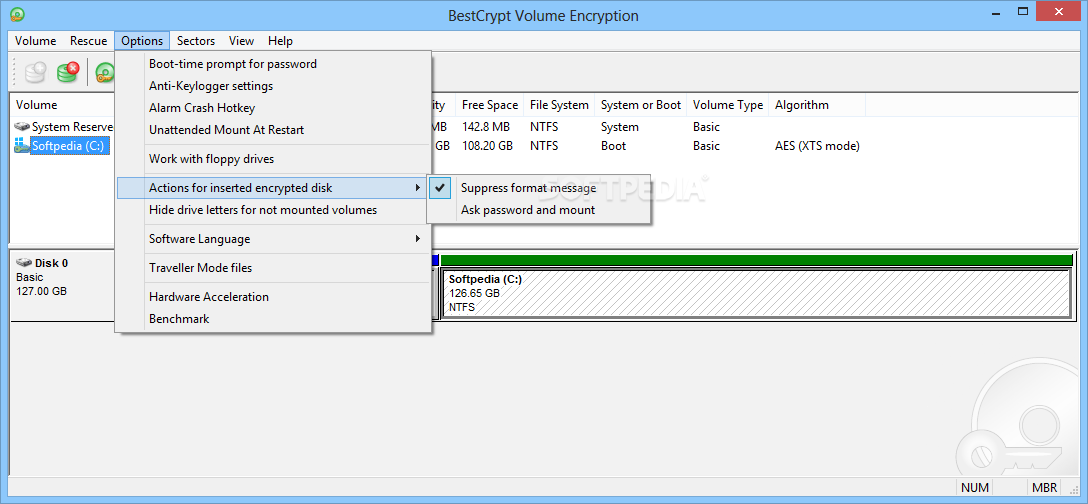This screenshot has width=1088, height=504.
Task: Click the Disk 0 hard drive icon
Action: click(x=24, y=263)
